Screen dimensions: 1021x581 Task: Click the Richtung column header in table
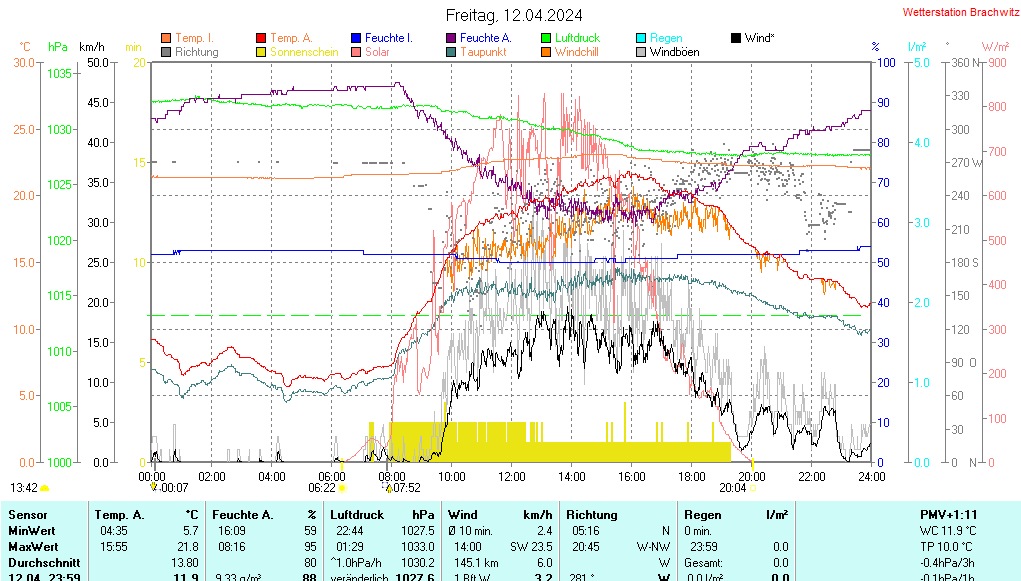[x=591, y=514]
